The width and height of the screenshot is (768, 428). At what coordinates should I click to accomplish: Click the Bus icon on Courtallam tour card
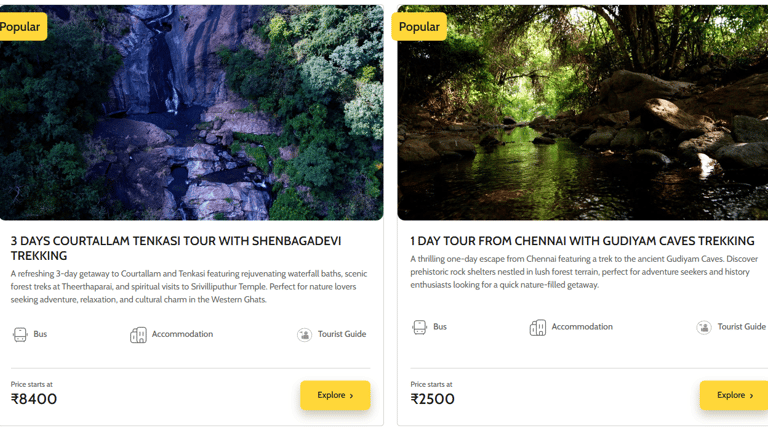click(x=20, y=335)
